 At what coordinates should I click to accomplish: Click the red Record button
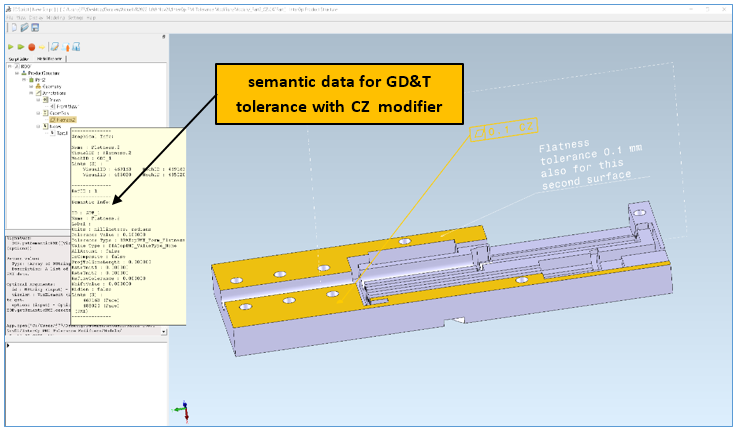coord(32,46)
